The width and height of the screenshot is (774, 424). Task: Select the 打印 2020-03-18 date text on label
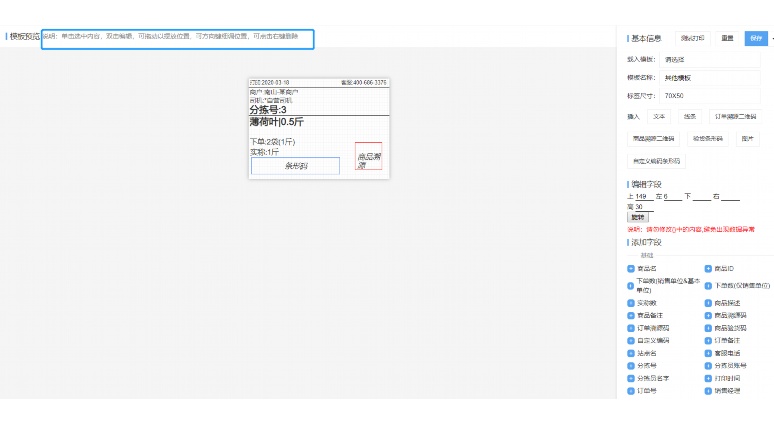pyautogui.click(x=270, y=82)
